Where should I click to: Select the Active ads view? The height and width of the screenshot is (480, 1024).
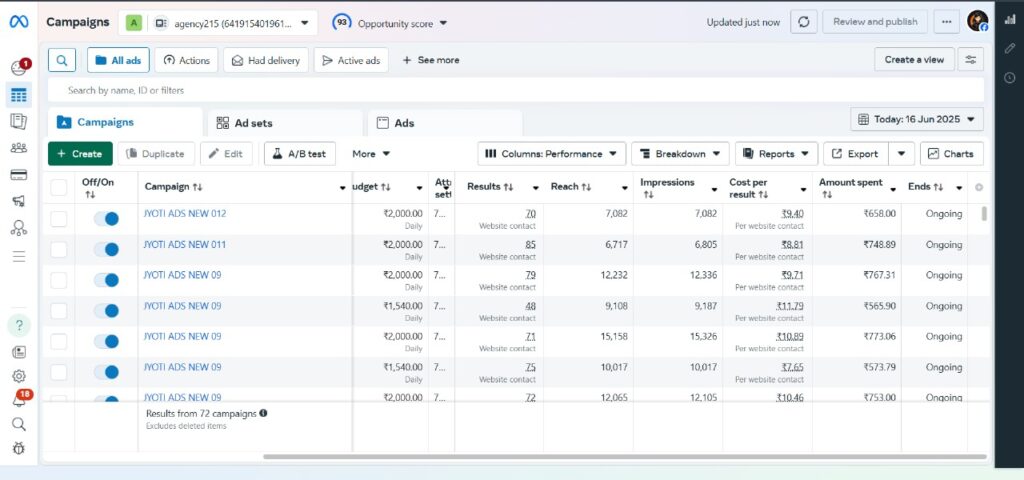pos(351,60)
